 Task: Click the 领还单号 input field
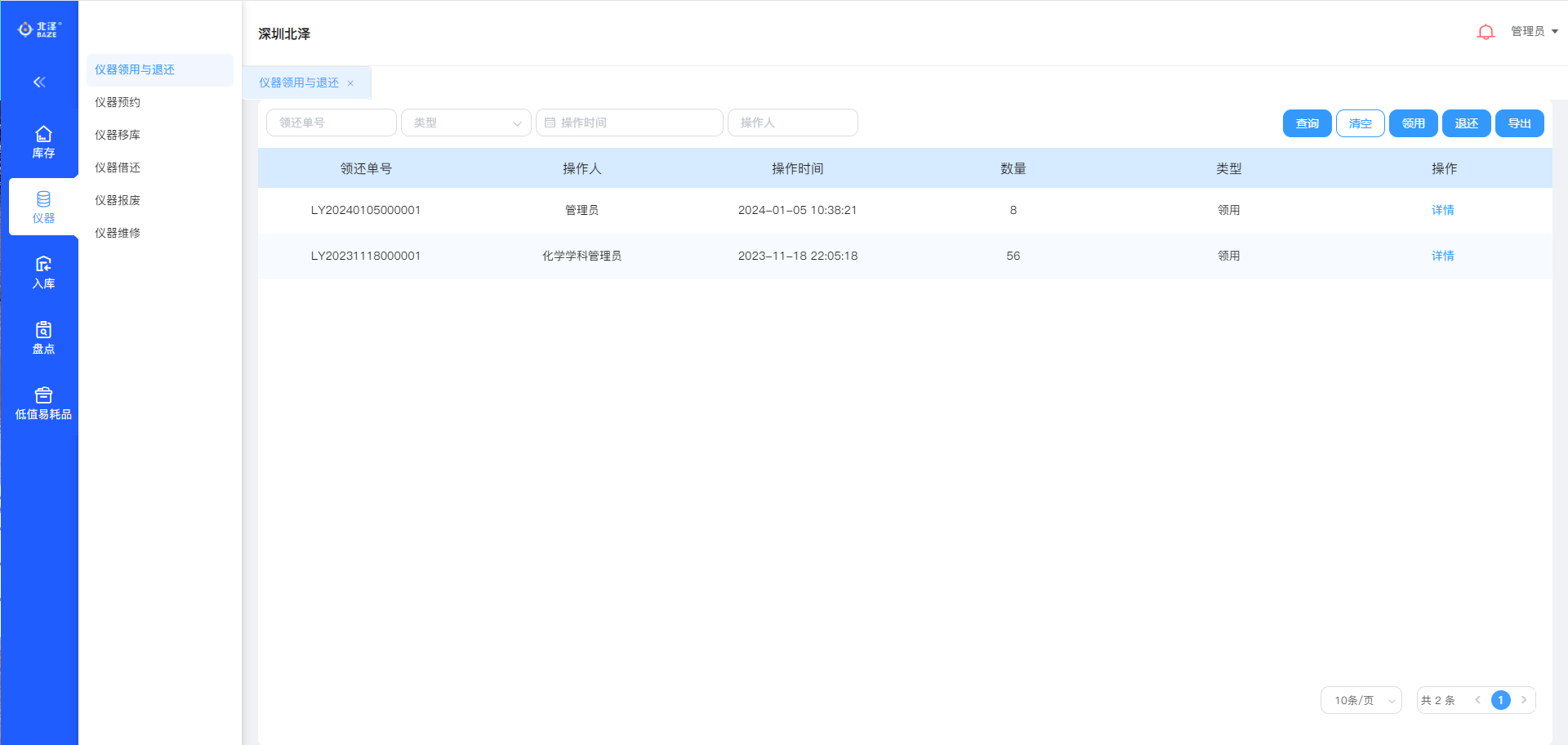pyautogui.click(x=331, y=123)
